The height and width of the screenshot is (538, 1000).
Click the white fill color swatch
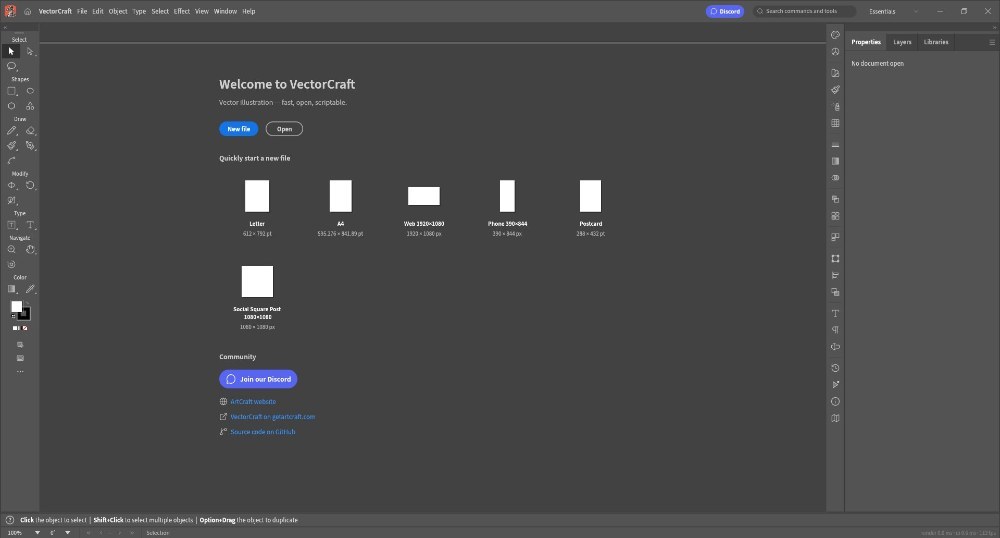[x=17, y=307]
